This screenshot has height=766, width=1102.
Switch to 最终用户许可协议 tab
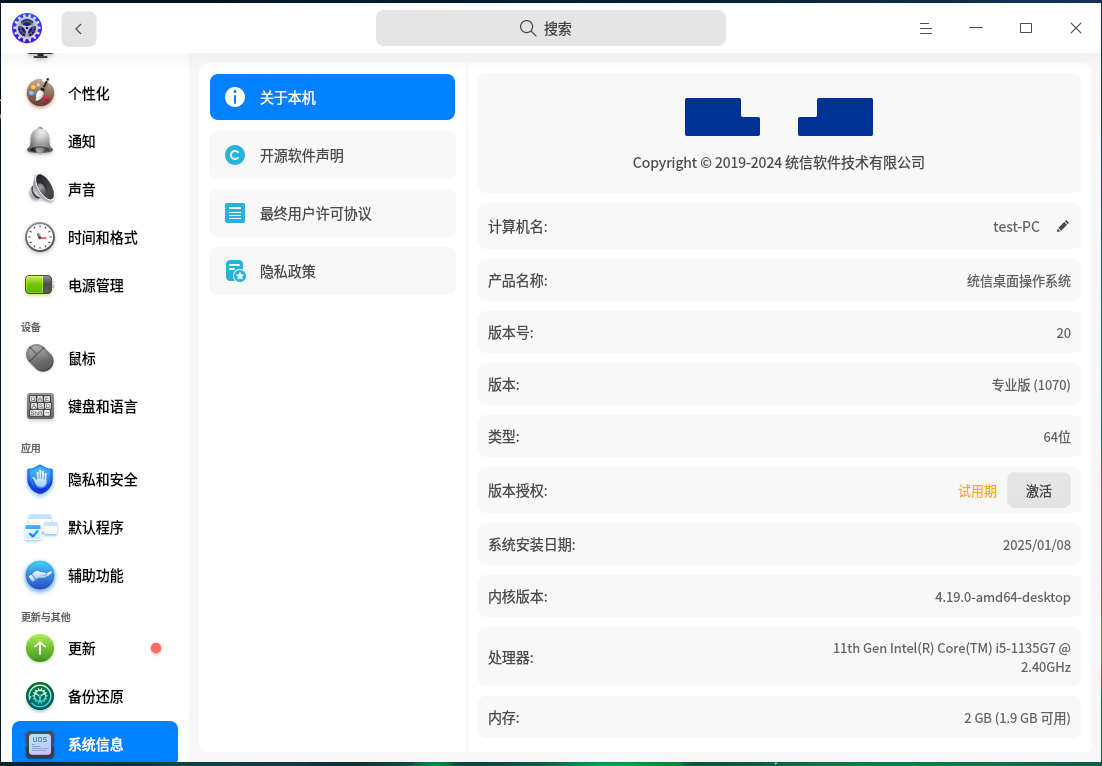(x=332, y=213)
